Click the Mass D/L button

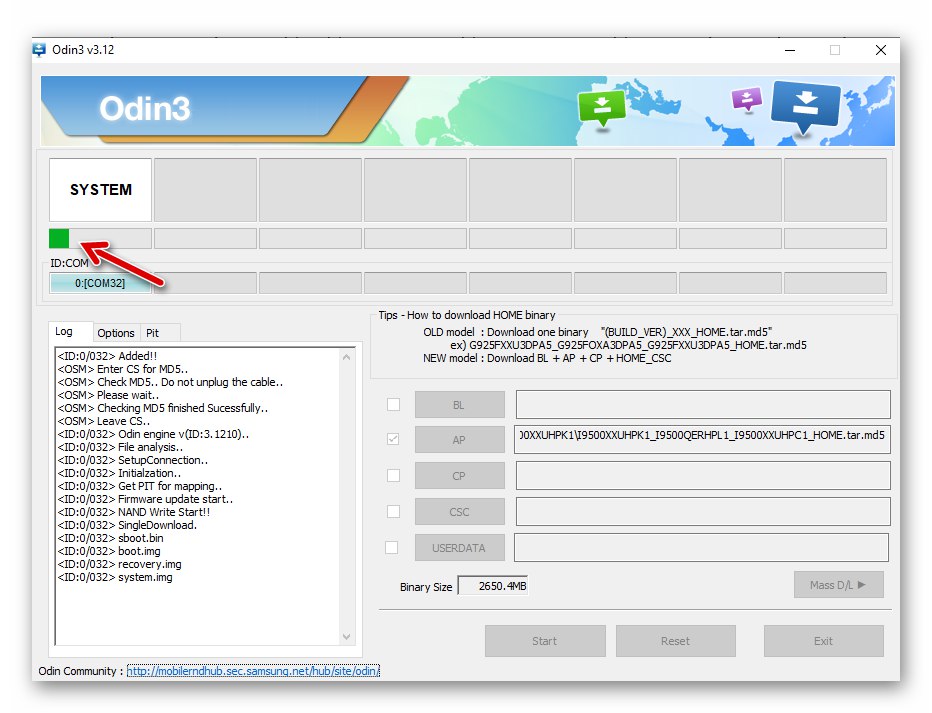point(838,584)
